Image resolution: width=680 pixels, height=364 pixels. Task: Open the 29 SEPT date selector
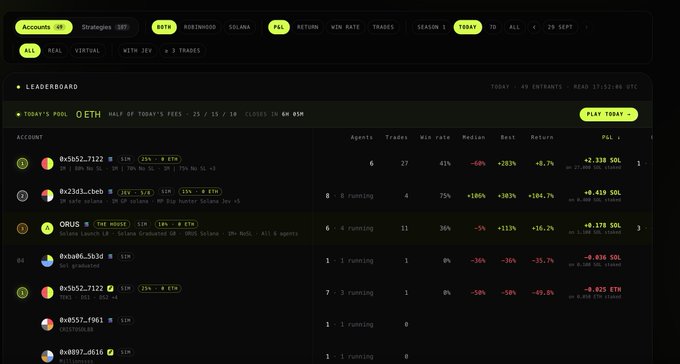pyautogui.click(x=560, y=27)
